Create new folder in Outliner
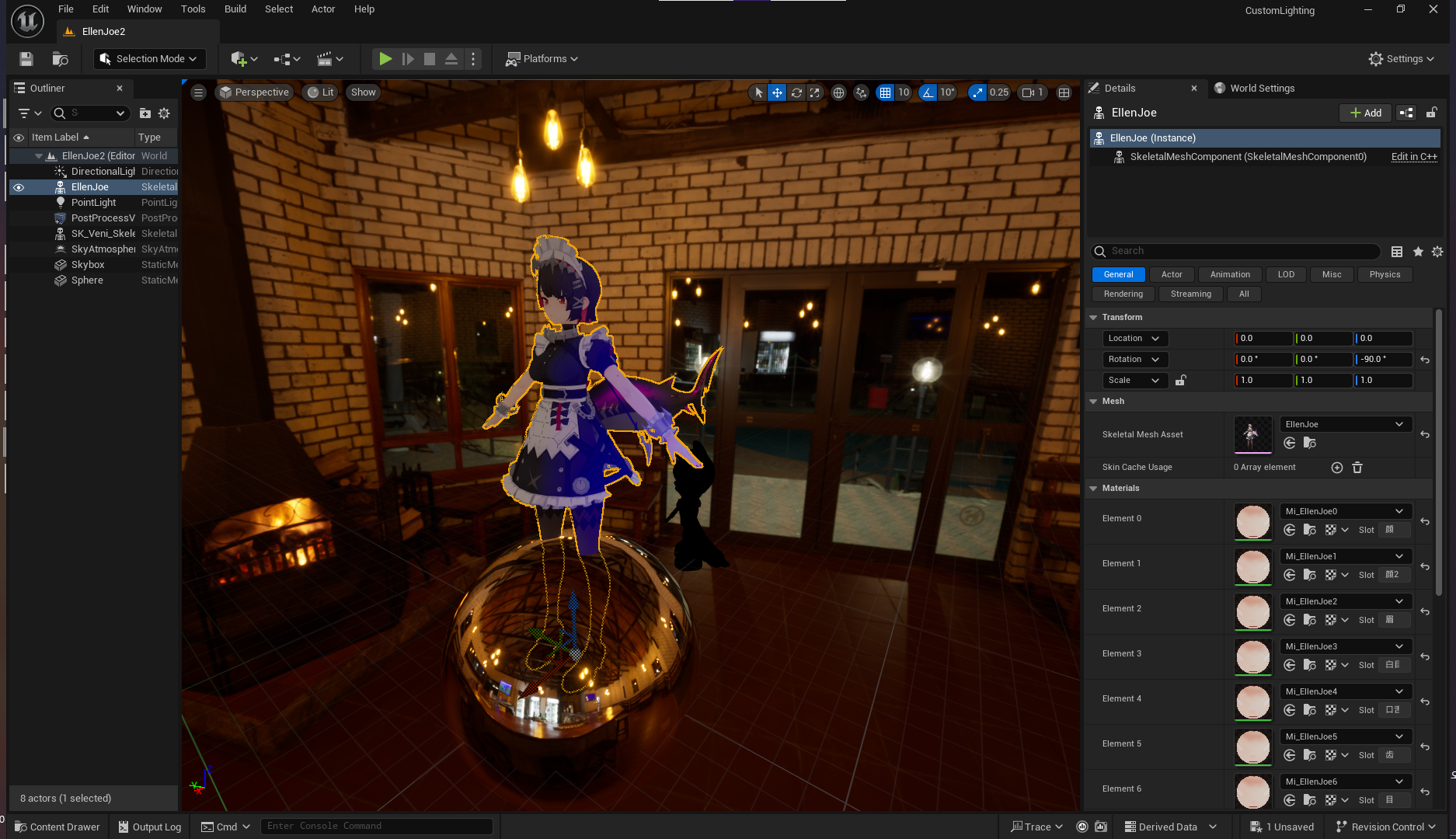The height and width of the screenshot is (839, 1456). click(x=145, y=113)
